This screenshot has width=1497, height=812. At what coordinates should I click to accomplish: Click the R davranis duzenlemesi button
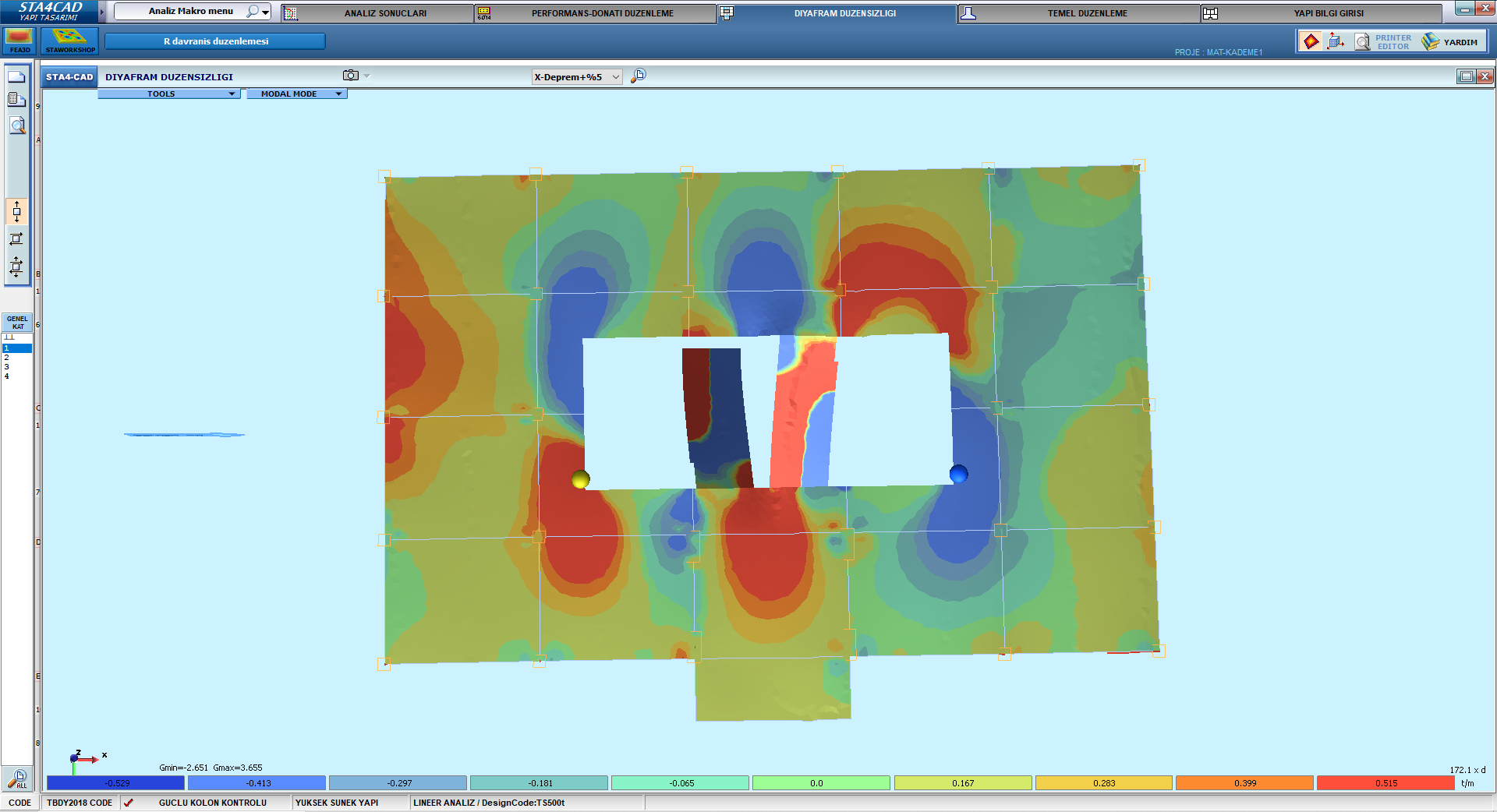(x=215, y=41)
